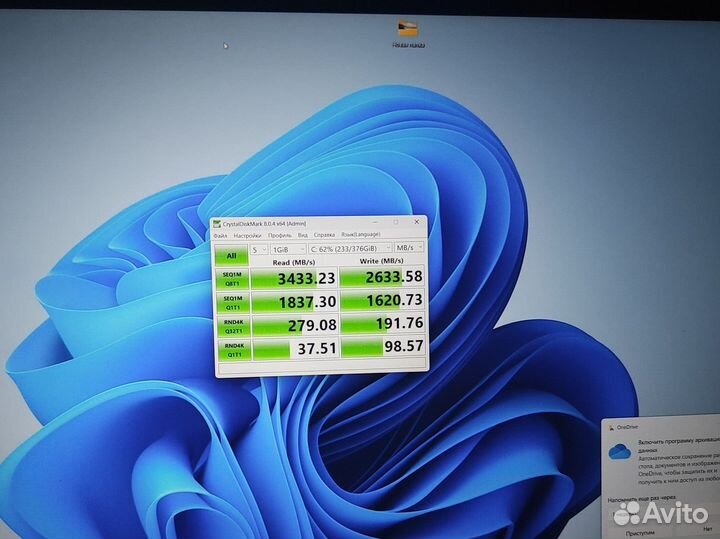The image size is (720, 539).
Task: Start the RND4K Q32T1 test
Action: pos(234,326)
